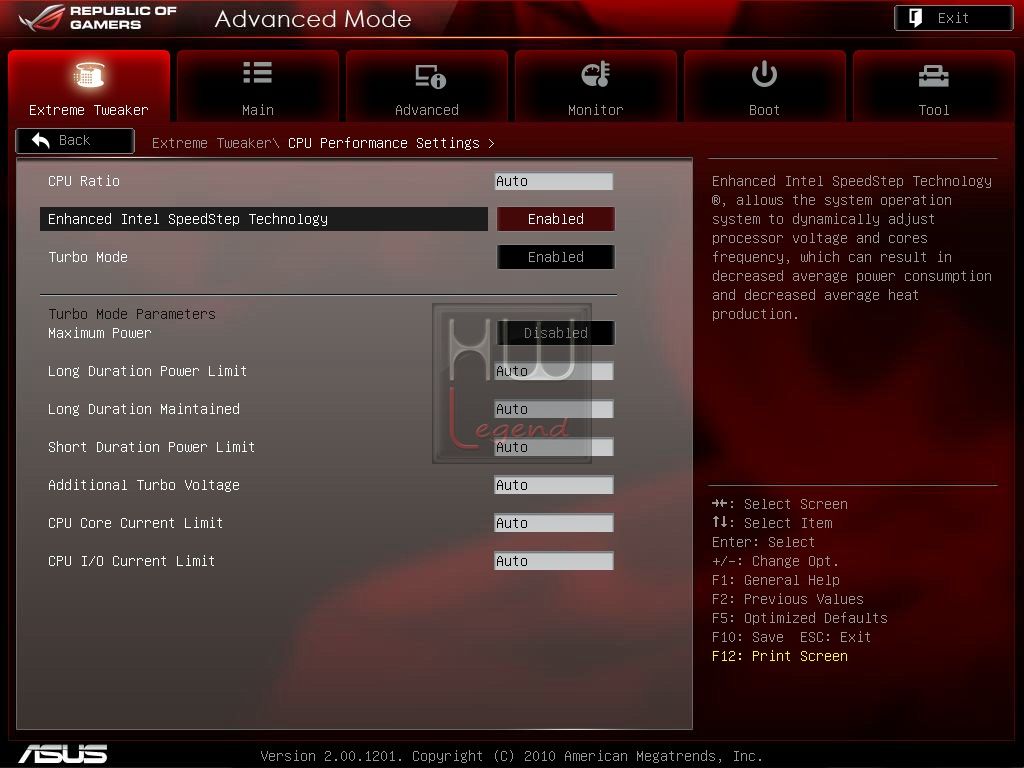Click F10: Save hint text
Screen dimensions: 1024x768
[x=748, y=637]
